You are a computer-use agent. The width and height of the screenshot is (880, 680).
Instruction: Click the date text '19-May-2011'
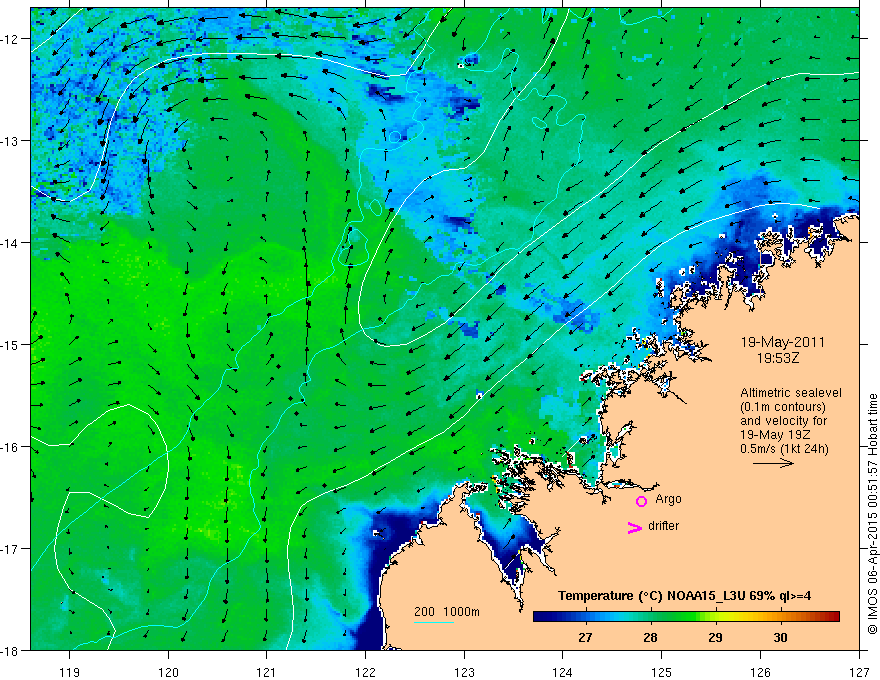click(783, 342)
